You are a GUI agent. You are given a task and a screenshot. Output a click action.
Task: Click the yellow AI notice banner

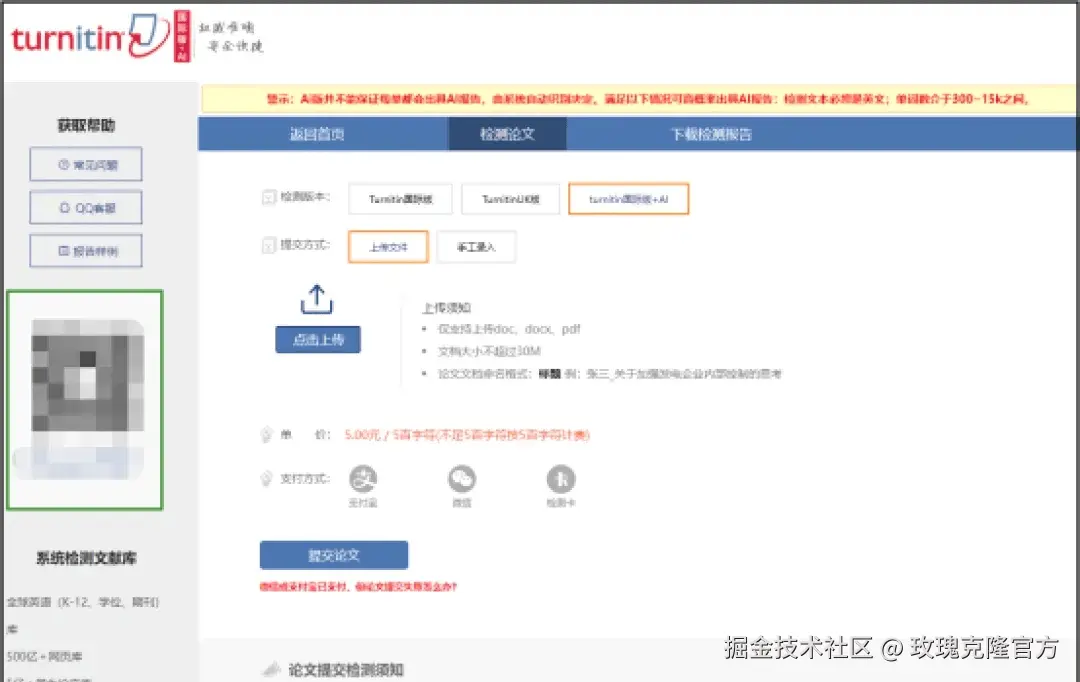pos(638,99)
